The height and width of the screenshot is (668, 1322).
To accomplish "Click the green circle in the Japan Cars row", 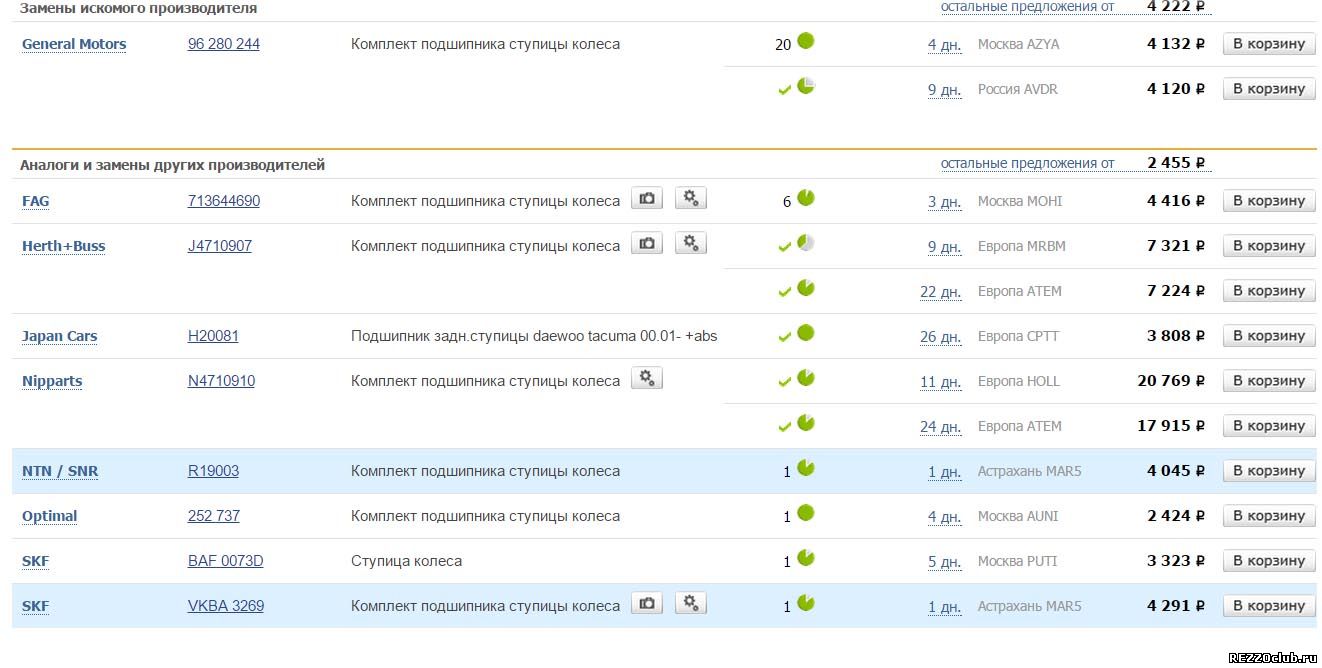I will tap(806, 333).
